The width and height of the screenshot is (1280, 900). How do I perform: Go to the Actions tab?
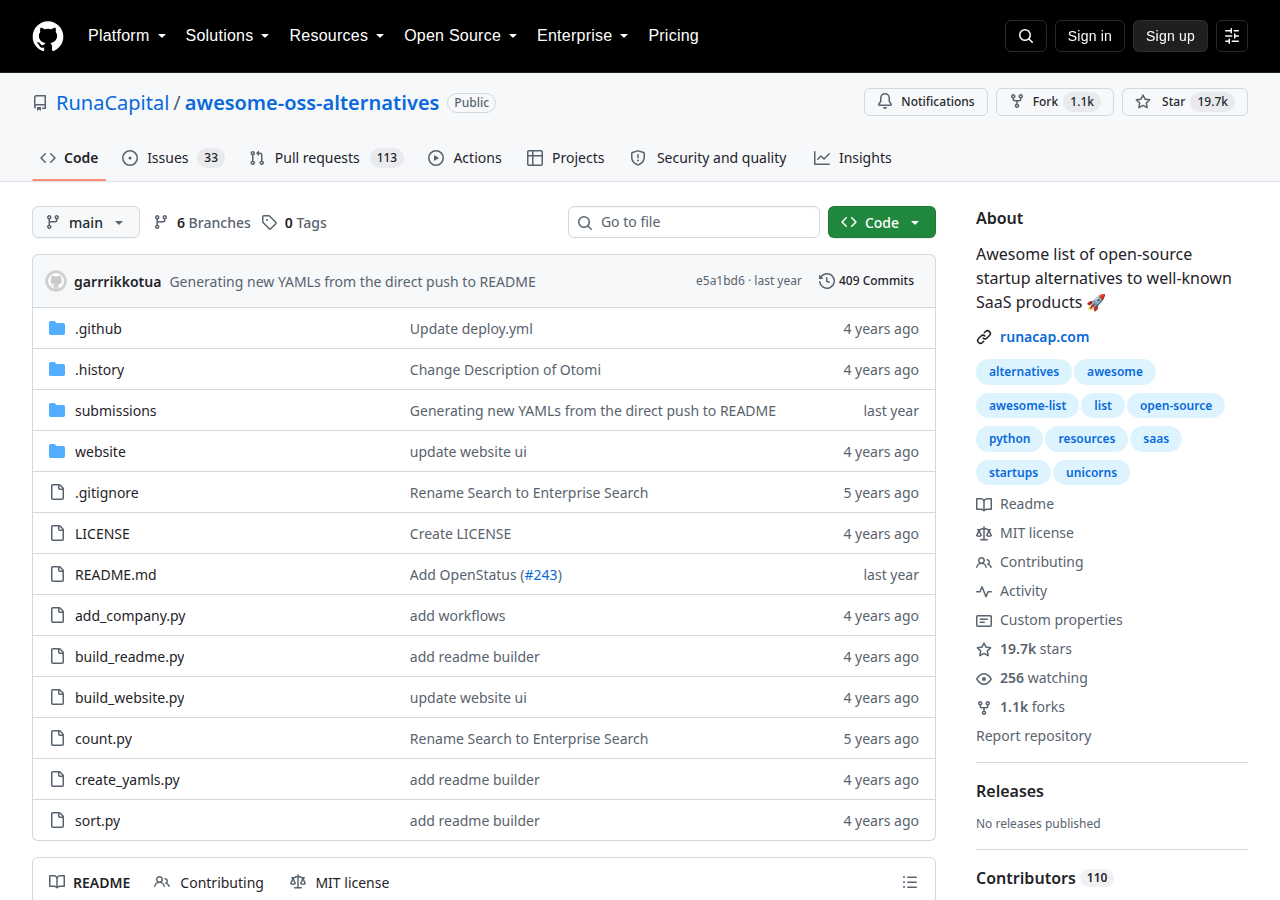point(465,158)
